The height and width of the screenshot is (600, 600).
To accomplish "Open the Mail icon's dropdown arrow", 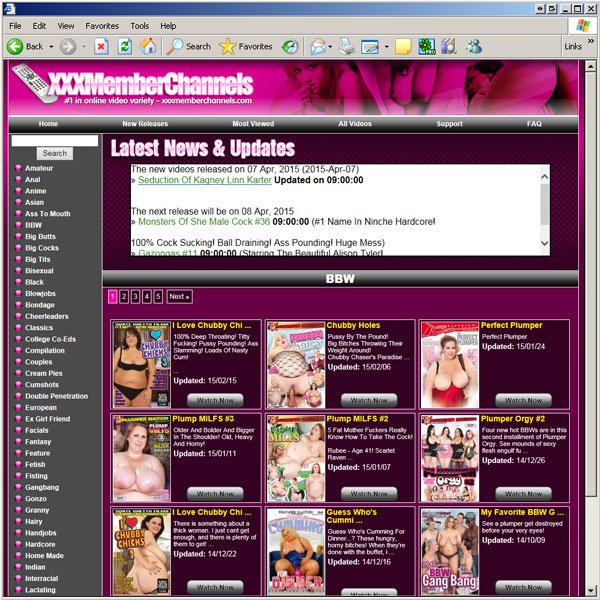I will [x=331, y=47].
